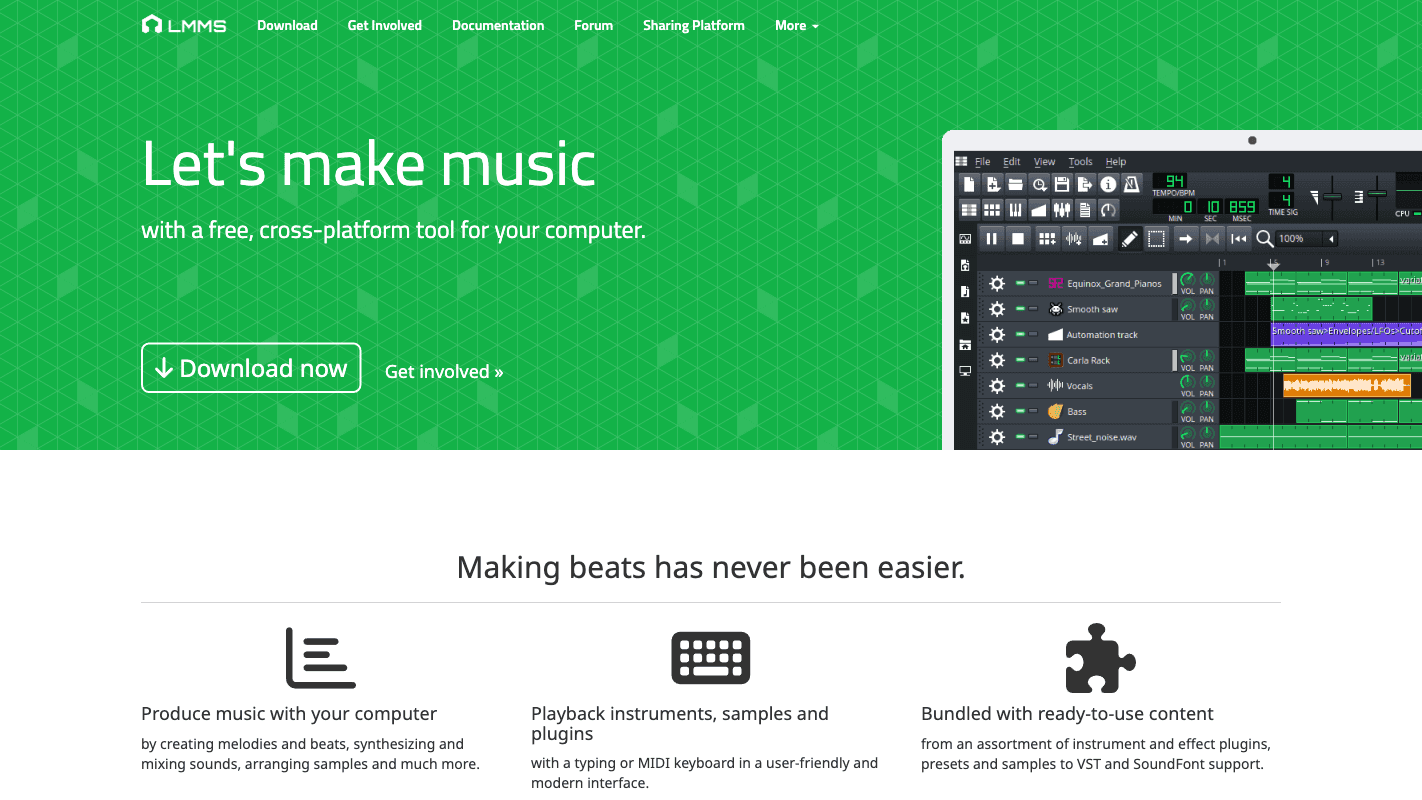Click the Export project icon in LMMS

pyautogui.click(x=1085, y=184)
